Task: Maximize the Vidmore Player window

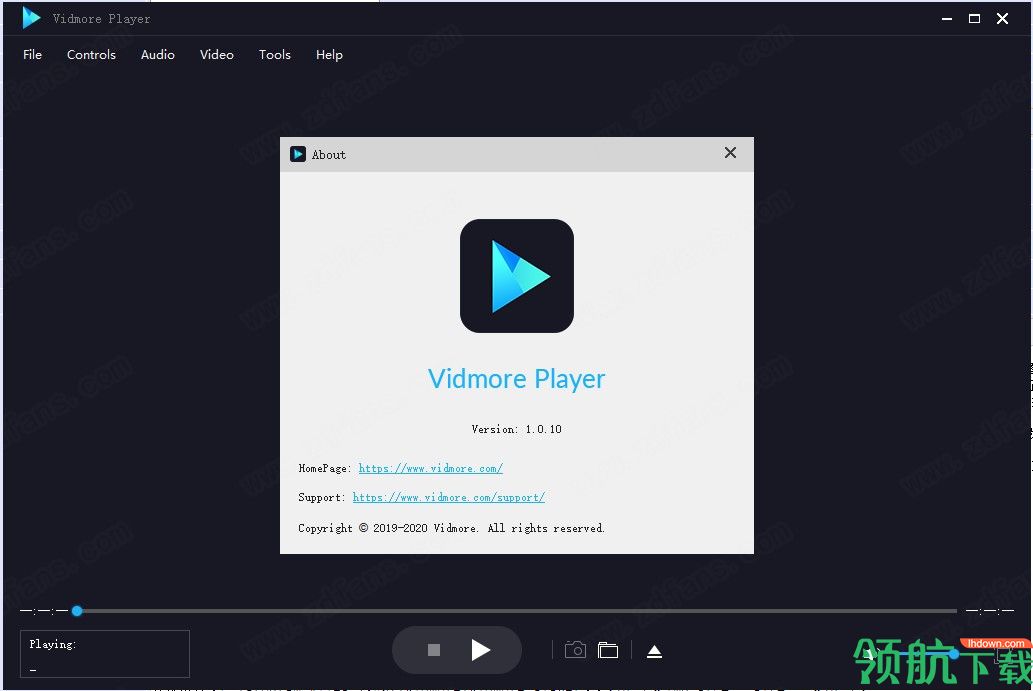Action: click(x=974, y=19)
